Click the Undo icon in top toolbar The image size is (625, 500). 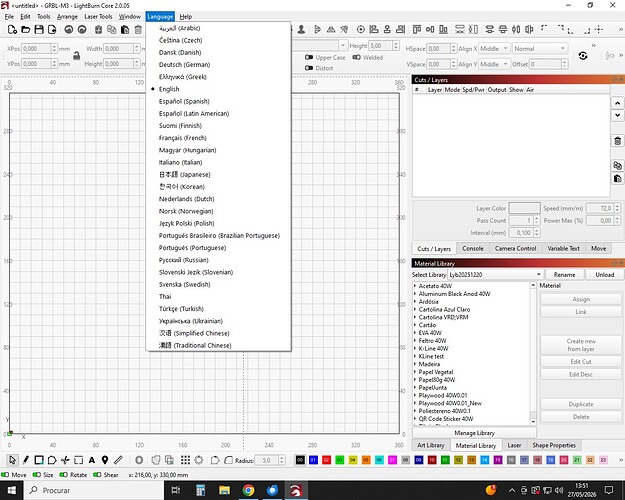tap(69, 30)
